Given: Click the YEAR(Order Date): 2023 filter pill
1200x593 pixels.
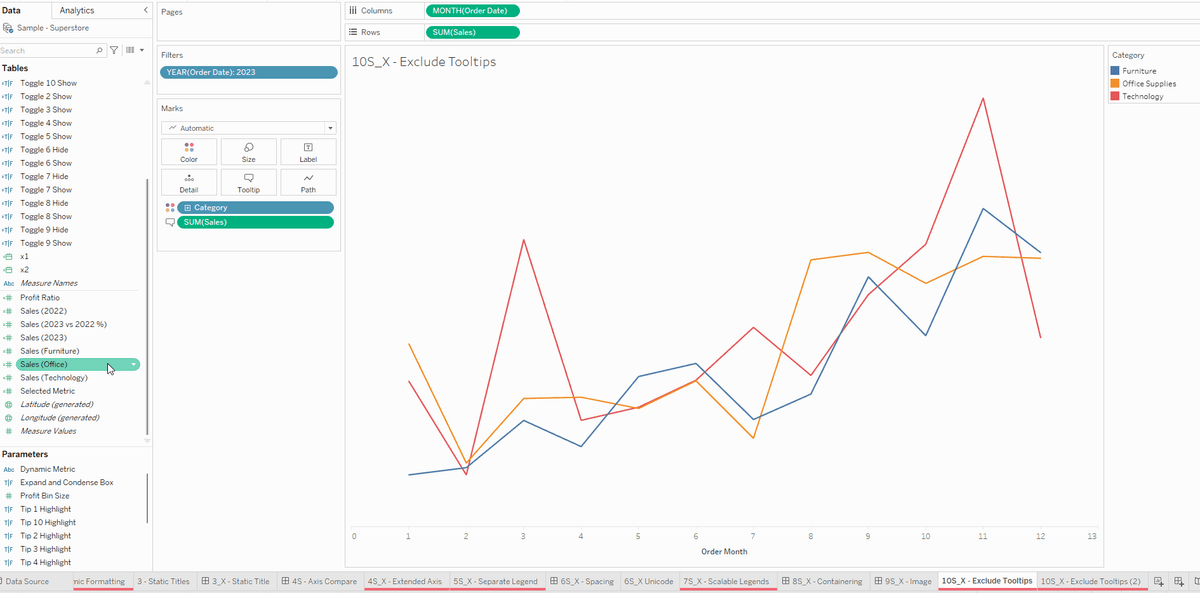Looking at the screenshot, I should tap(248, 73).
